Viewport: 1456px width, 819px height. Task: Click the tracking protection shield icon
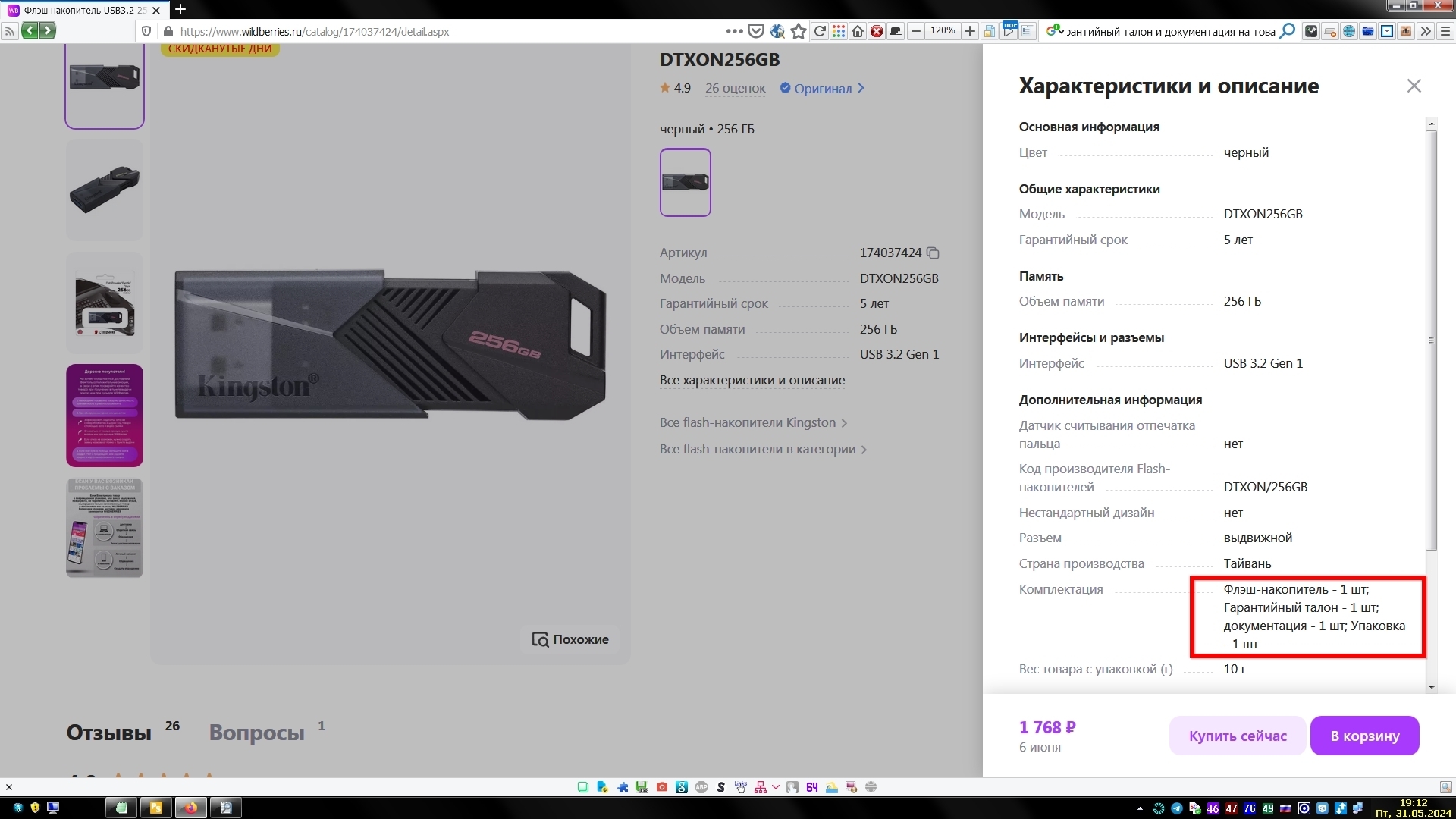(x=146, y=31)
